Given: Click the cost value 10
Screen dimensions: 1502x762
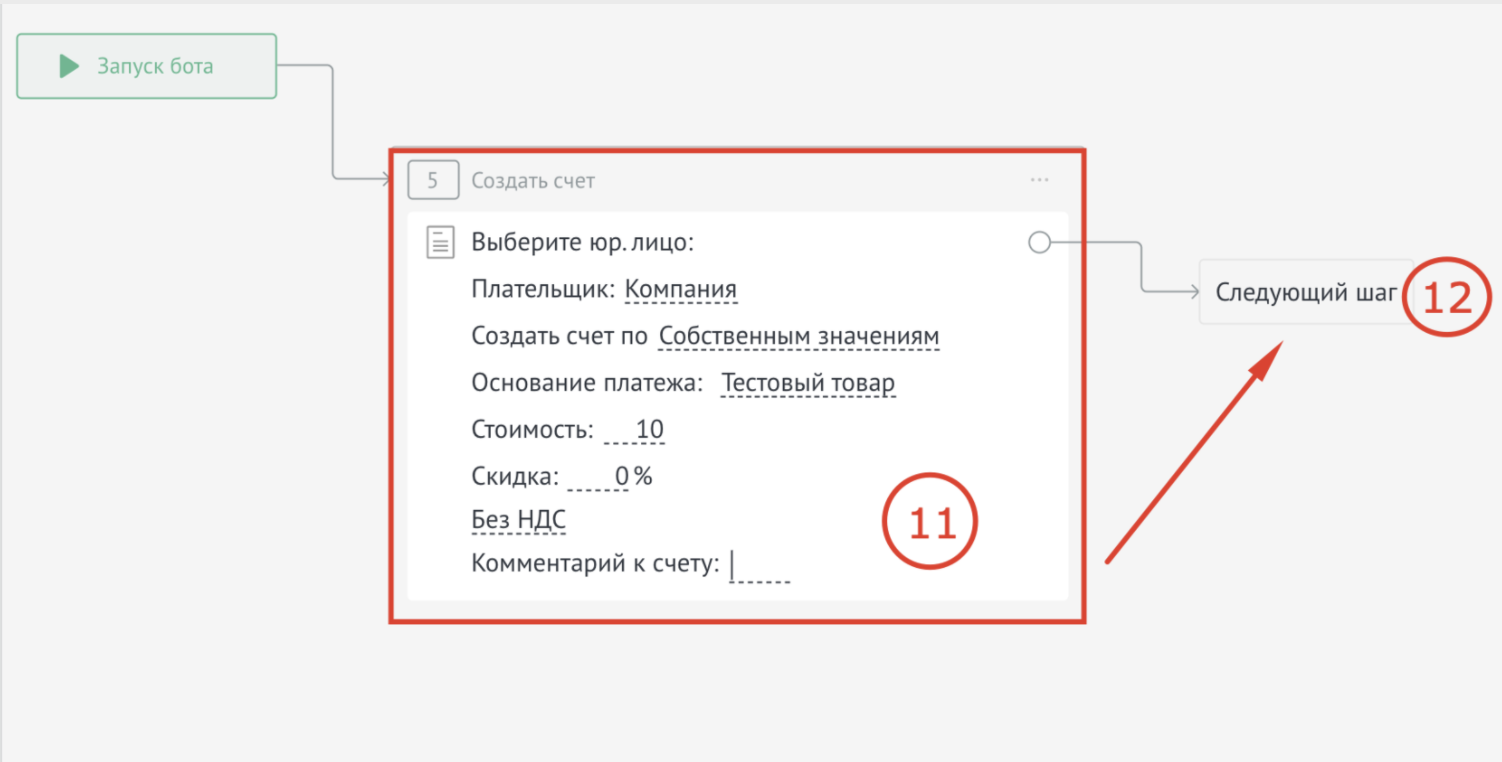Looking at the screenshot, I should tap(649, 430).
